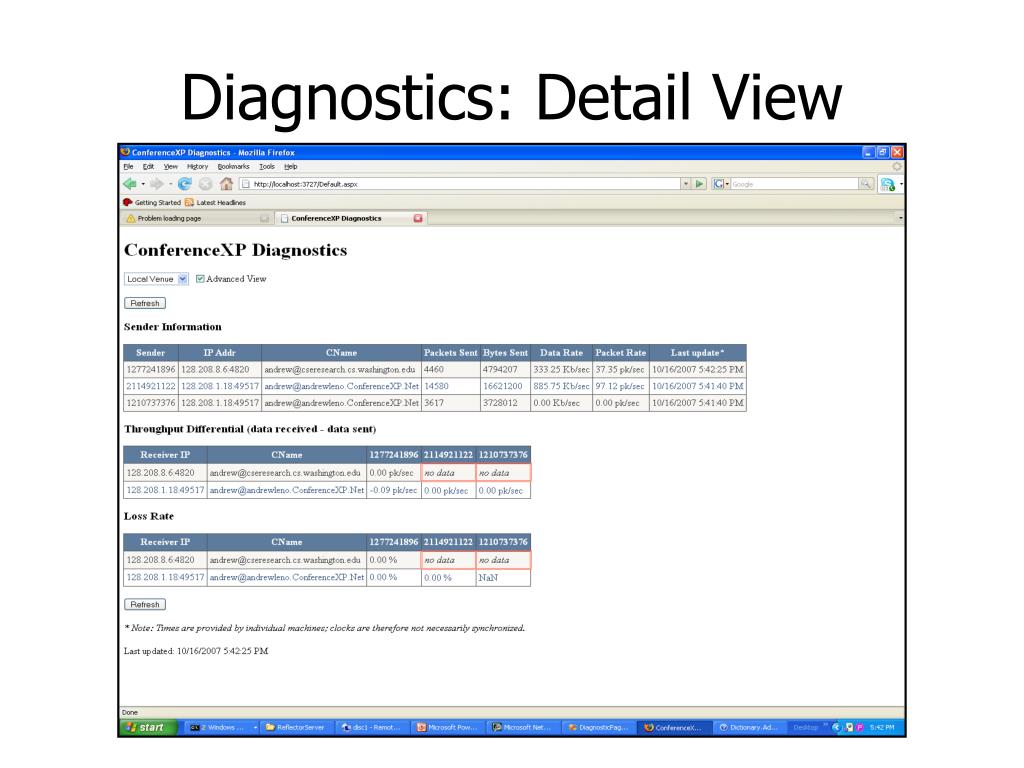Click the -0.09 pk/sec throughput cell
The width and height of the screenshot is (1024, 768).
(x=393, y=490)
